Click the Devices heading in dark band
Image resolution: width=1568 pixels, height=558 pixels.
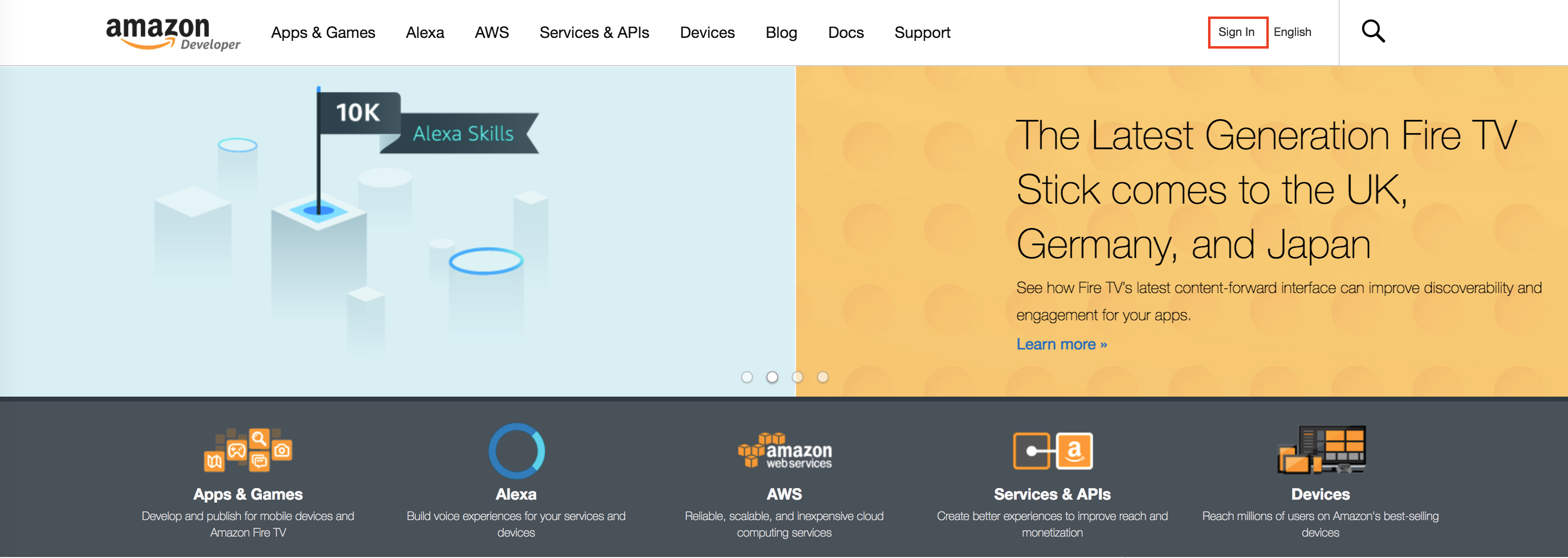[1321, 494]
